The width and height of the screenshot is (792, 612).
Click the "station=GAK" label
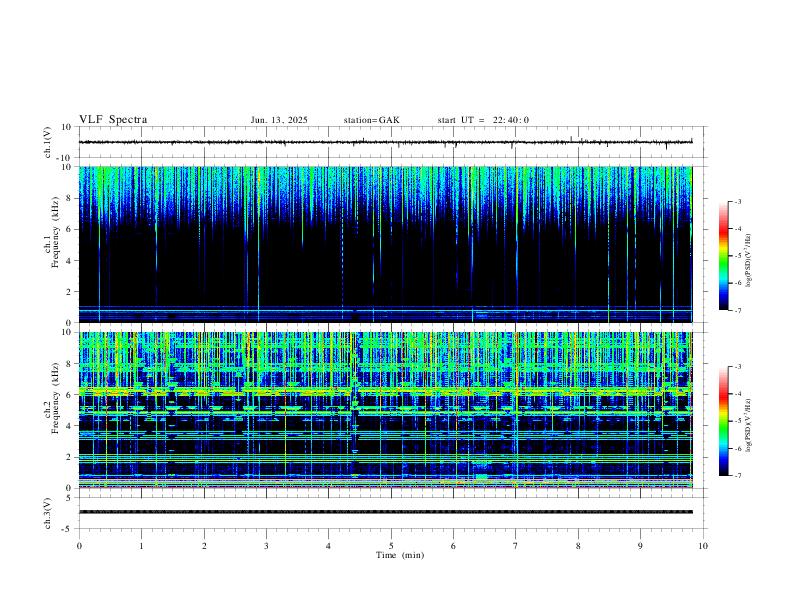tap(371, 120)
